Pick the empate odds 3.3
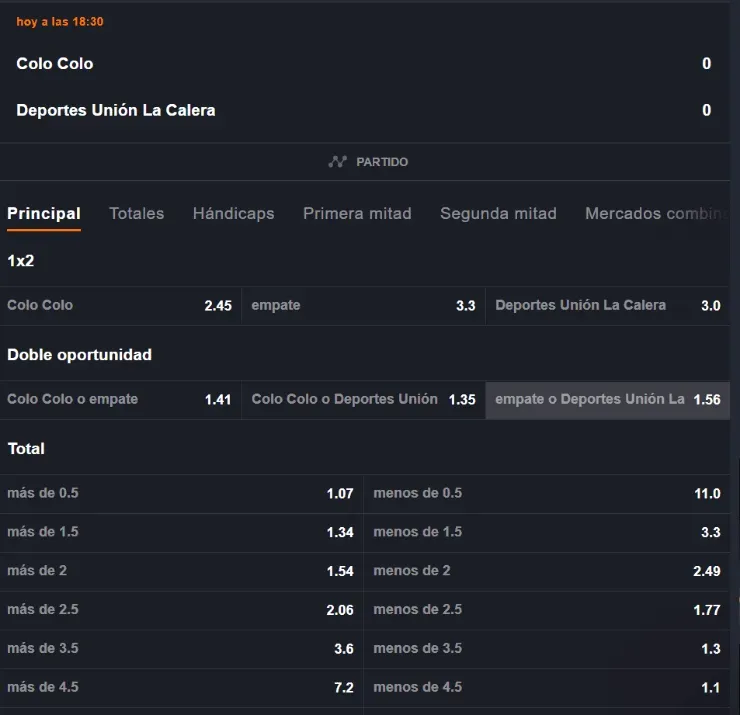The width and height of the screenshot is (740, 715). tap(364, 305)
